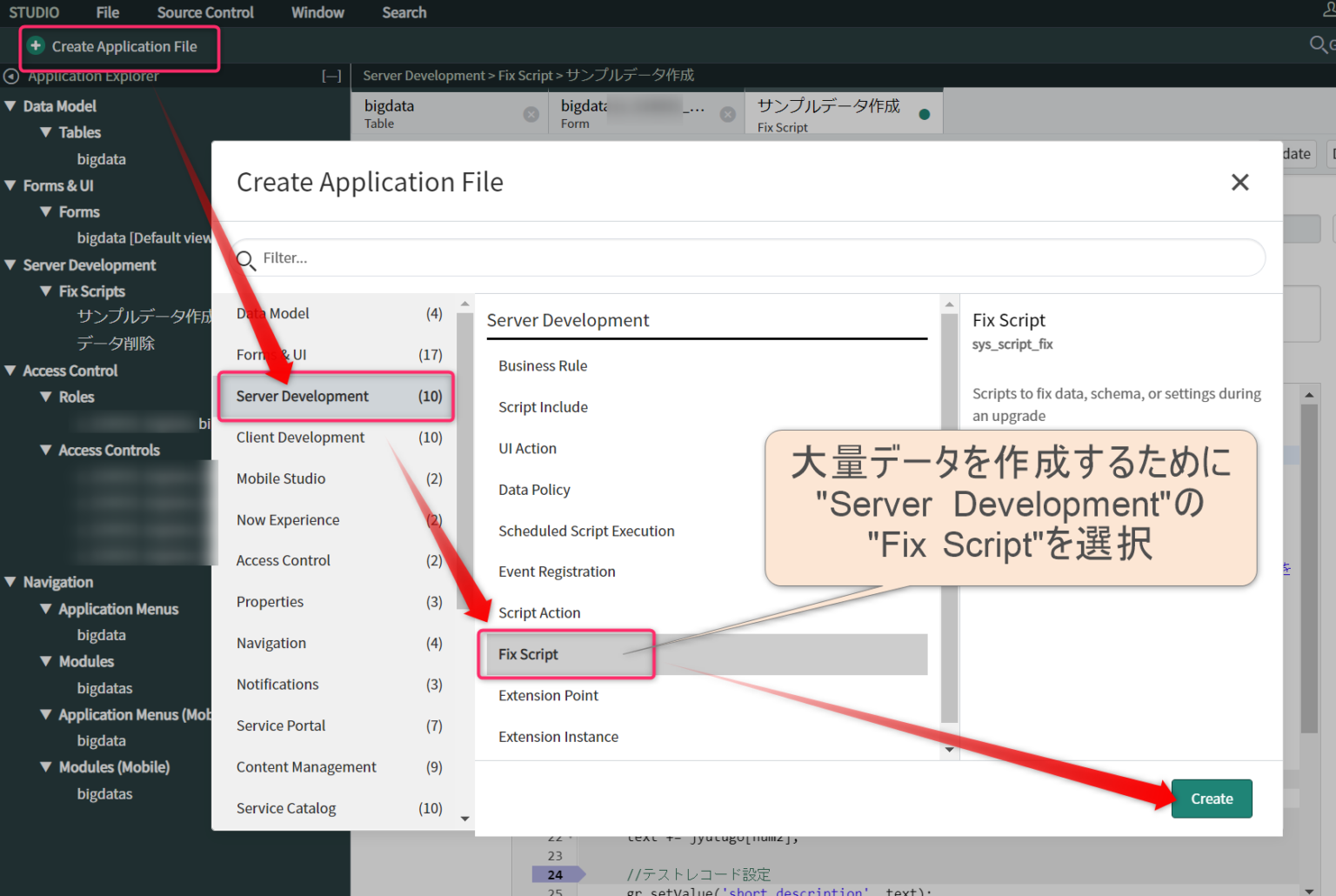Choose Extension Instance file type
Viewport: 1336px width, 896px height.
[707, 736]
